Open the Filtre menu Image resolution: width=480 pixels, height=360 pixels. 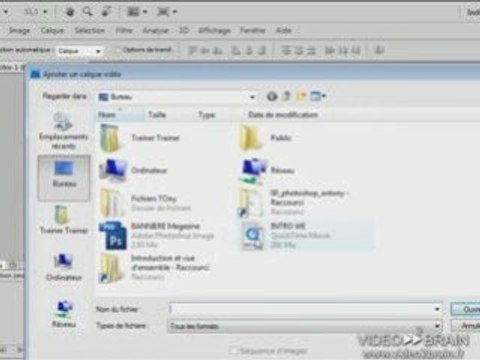124,31
